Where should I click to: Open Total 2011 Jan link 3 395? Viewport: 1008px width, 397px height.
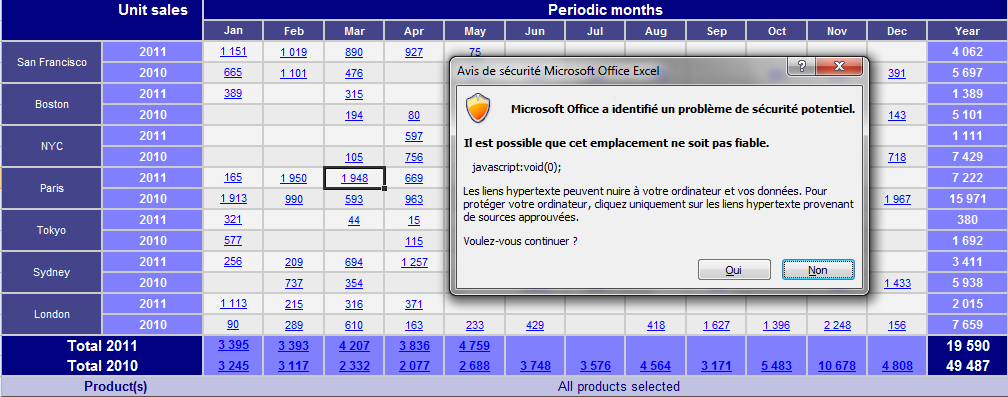pyautogui.click(x=233, y=346)
